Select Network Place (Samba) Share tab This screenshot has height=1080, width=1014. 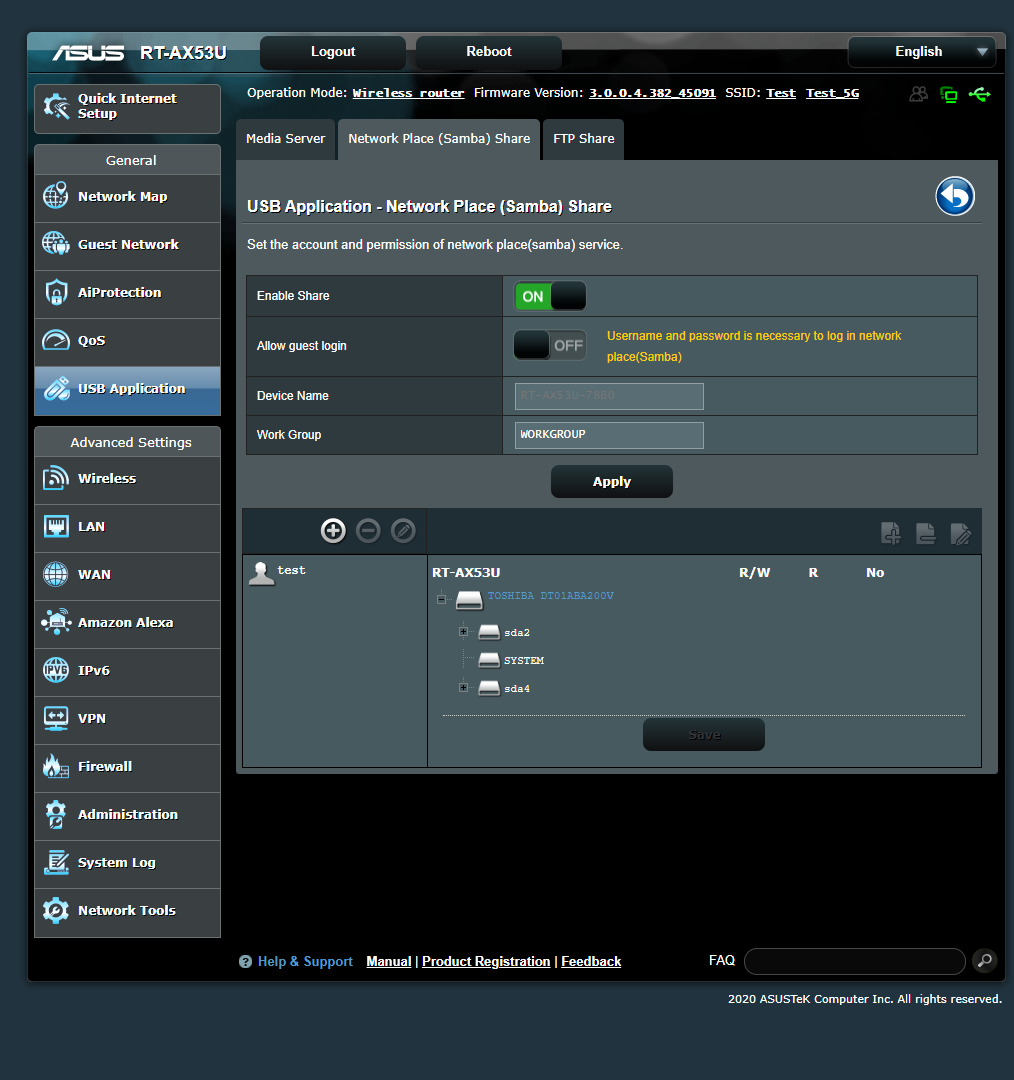(439, 139)
